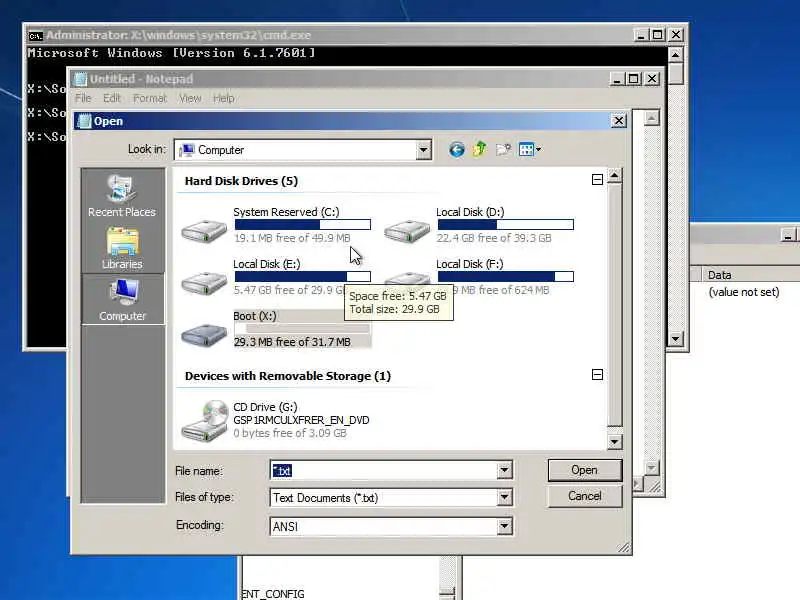Expand the File name dropdown arrow

point(504,470)
